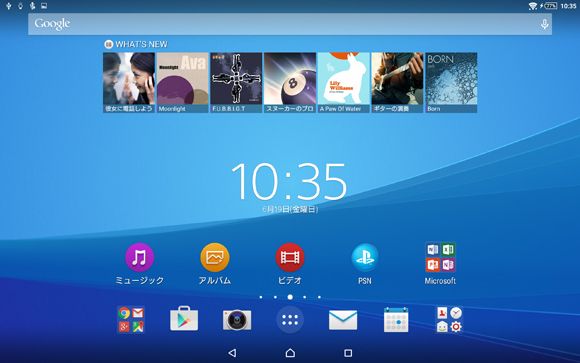Tap the Wi-Fi status icon

click(533, 6)
